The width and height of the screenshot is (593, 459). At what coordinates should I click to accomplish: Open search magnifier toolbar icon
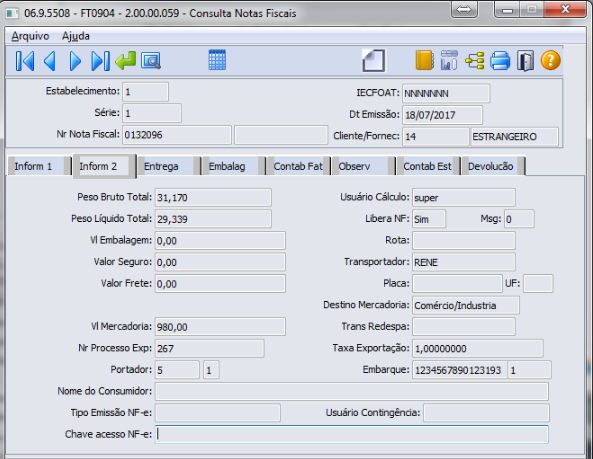[x=151, y=60]
